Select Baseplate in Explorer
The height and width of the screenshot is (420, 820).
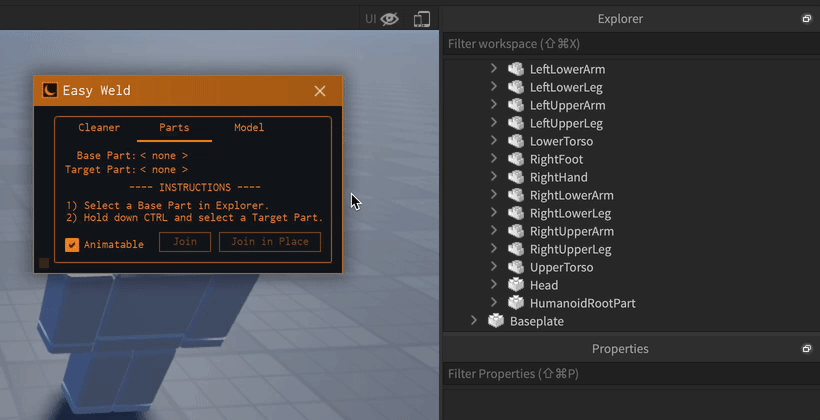(537, 322)
